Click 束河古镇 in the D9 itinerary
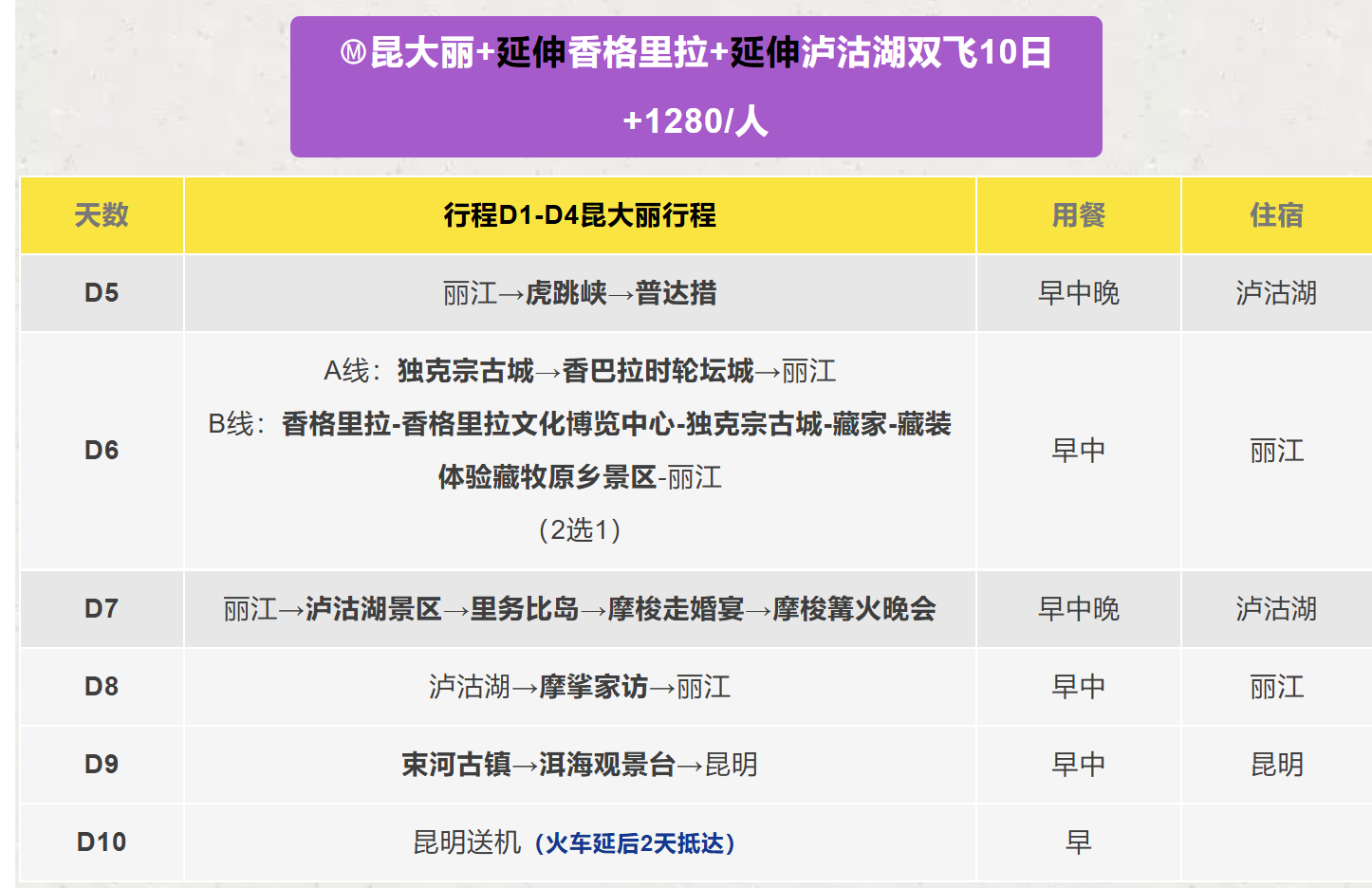1372x888 pixels. (456, 765)
